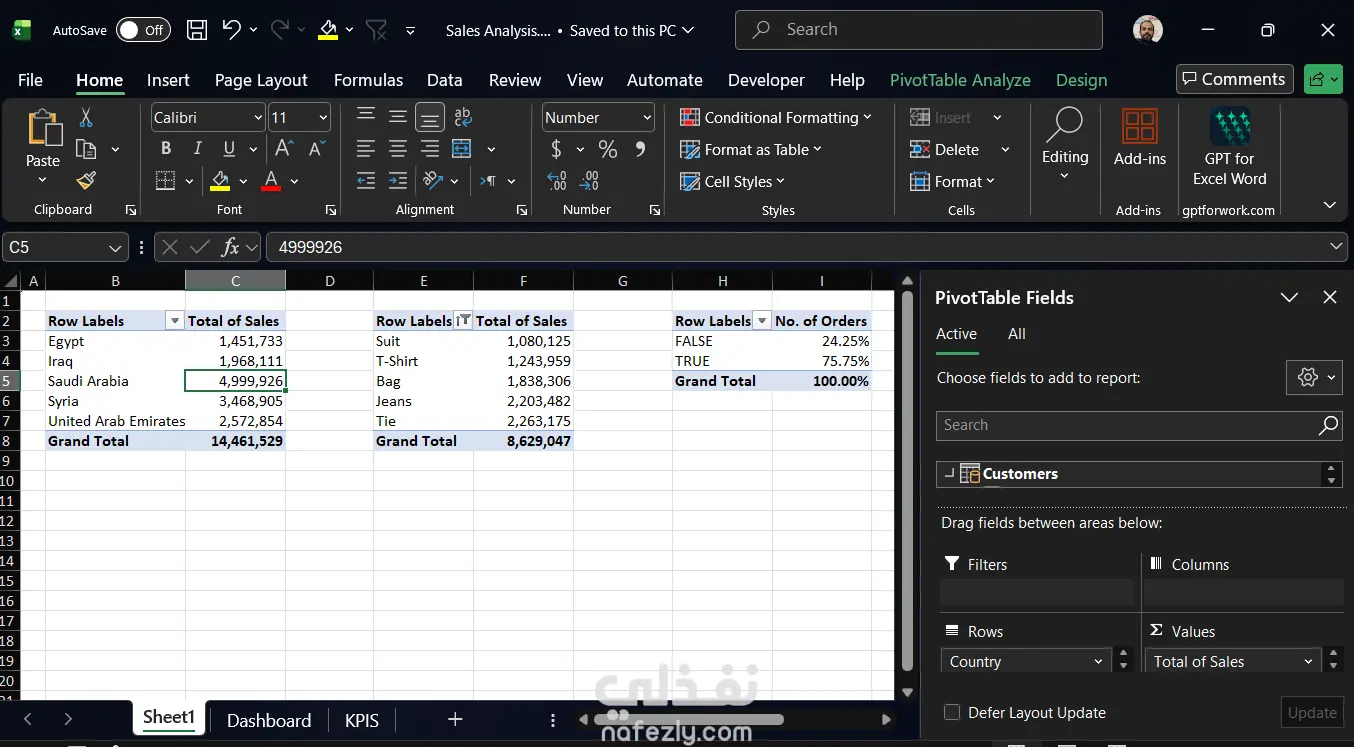Click the Merge & Center icon

click(462, 149)
